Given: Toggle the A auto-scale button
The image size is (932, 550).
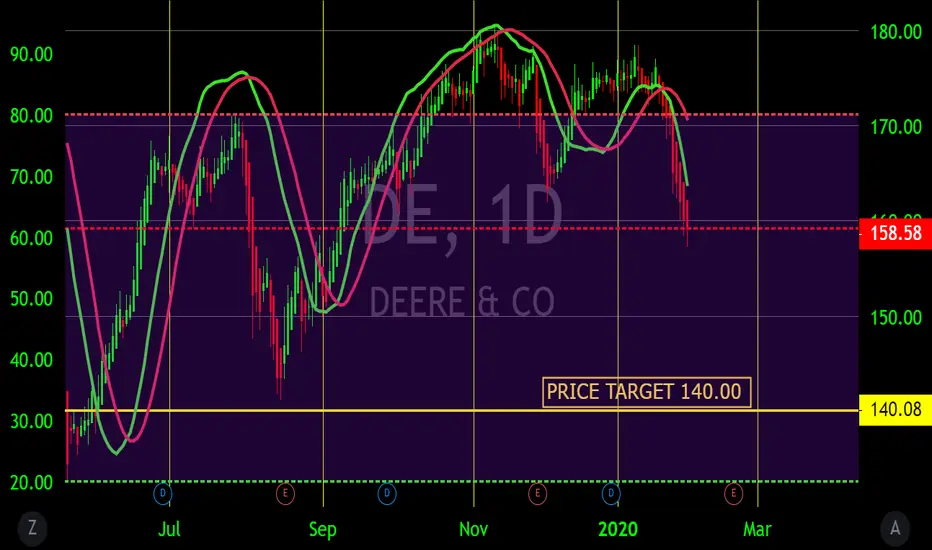Looking at the screenshot, I should [x=895, y=527].
